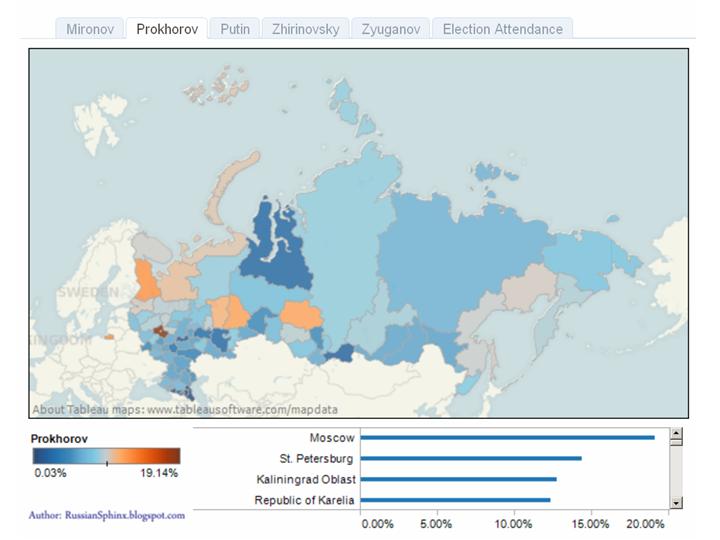Click the bar chart scroll up arrow

pyautogui.click(x=676, y=433)
